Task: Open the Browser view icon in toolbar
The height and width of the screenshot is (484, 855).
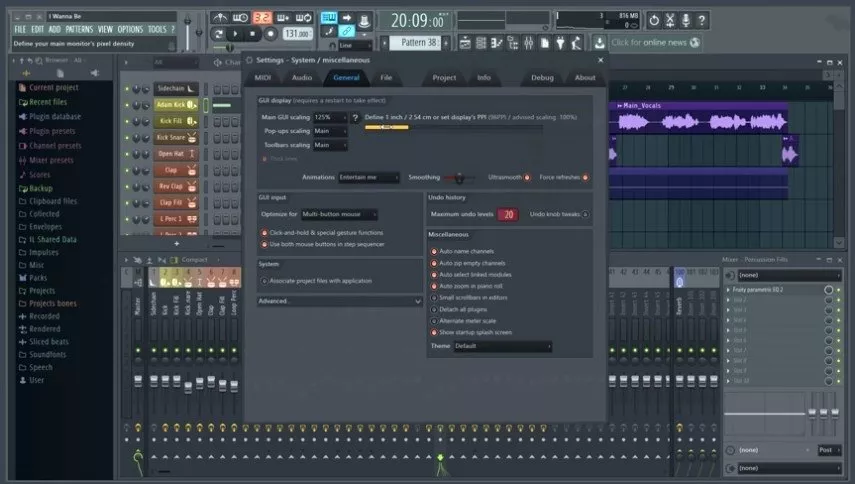Action: click(513, 43)
